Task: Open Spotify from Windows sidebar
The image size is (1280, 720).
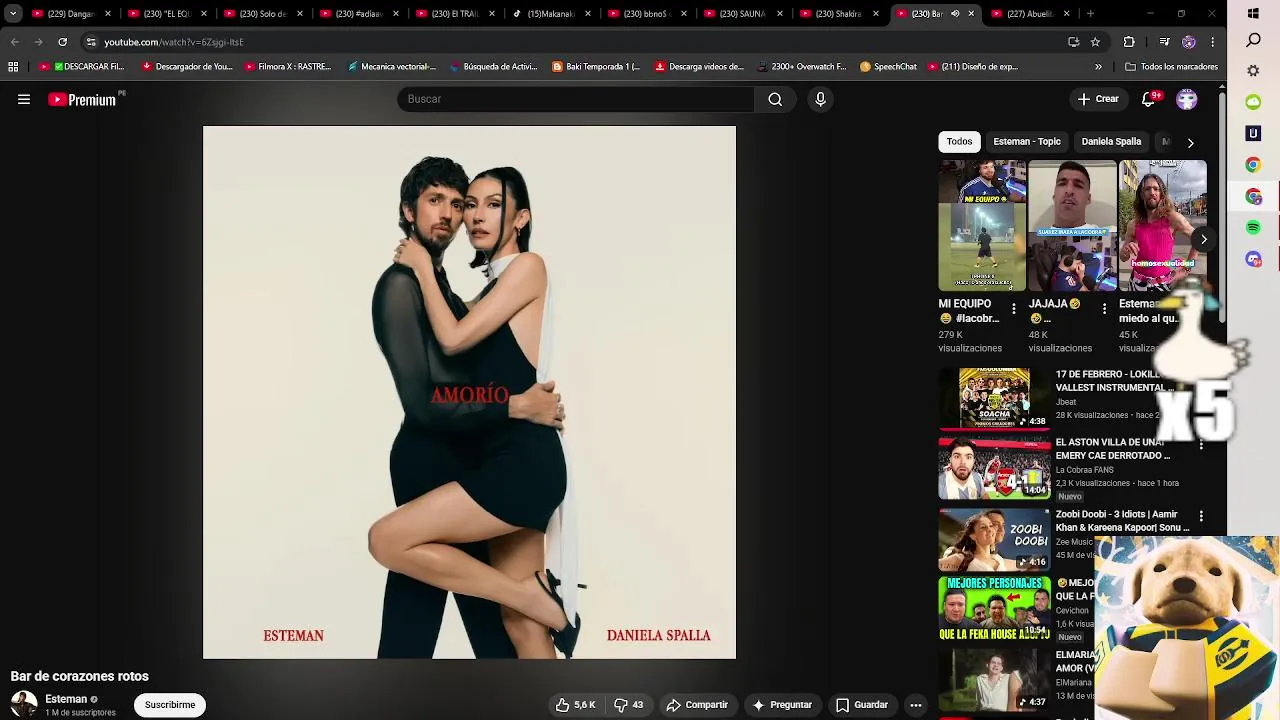Action: pos(1253,228)
